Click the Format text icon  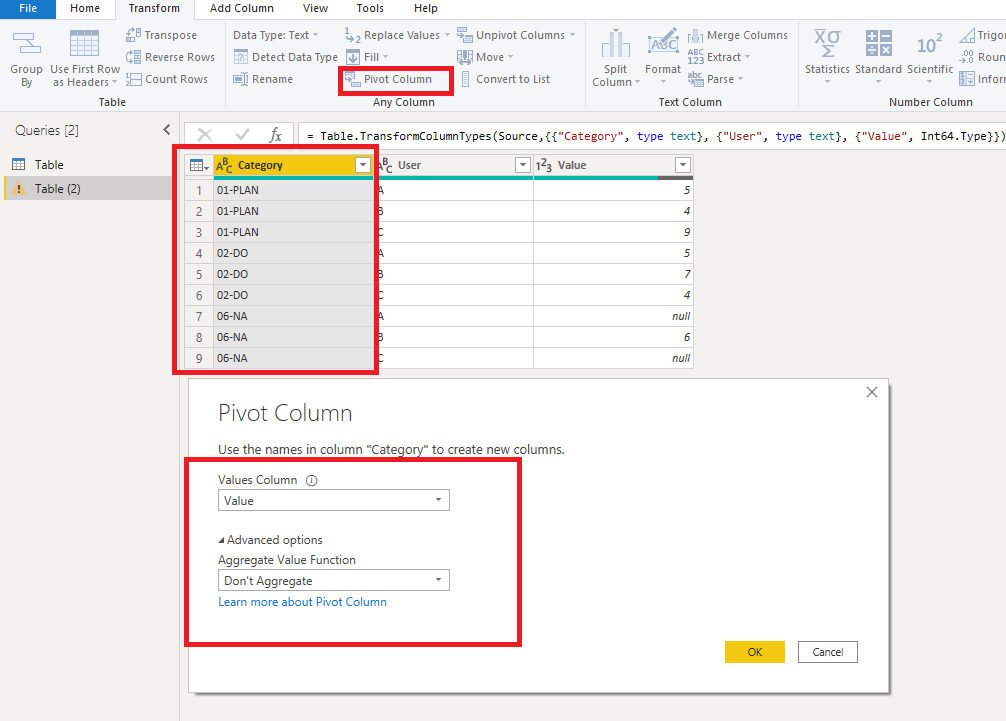click(663, 44)
